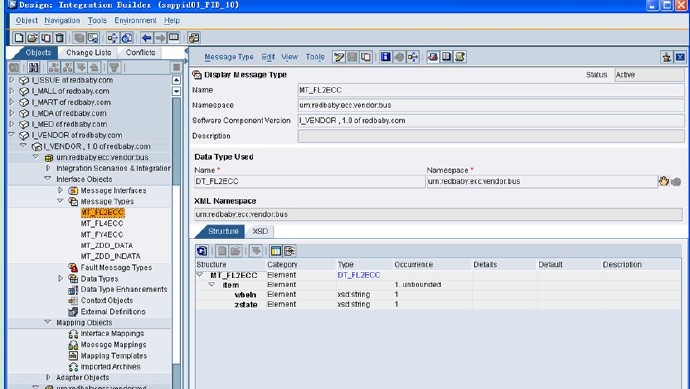Click the scroll icon ending Message Type toolbar

(460, 57)
